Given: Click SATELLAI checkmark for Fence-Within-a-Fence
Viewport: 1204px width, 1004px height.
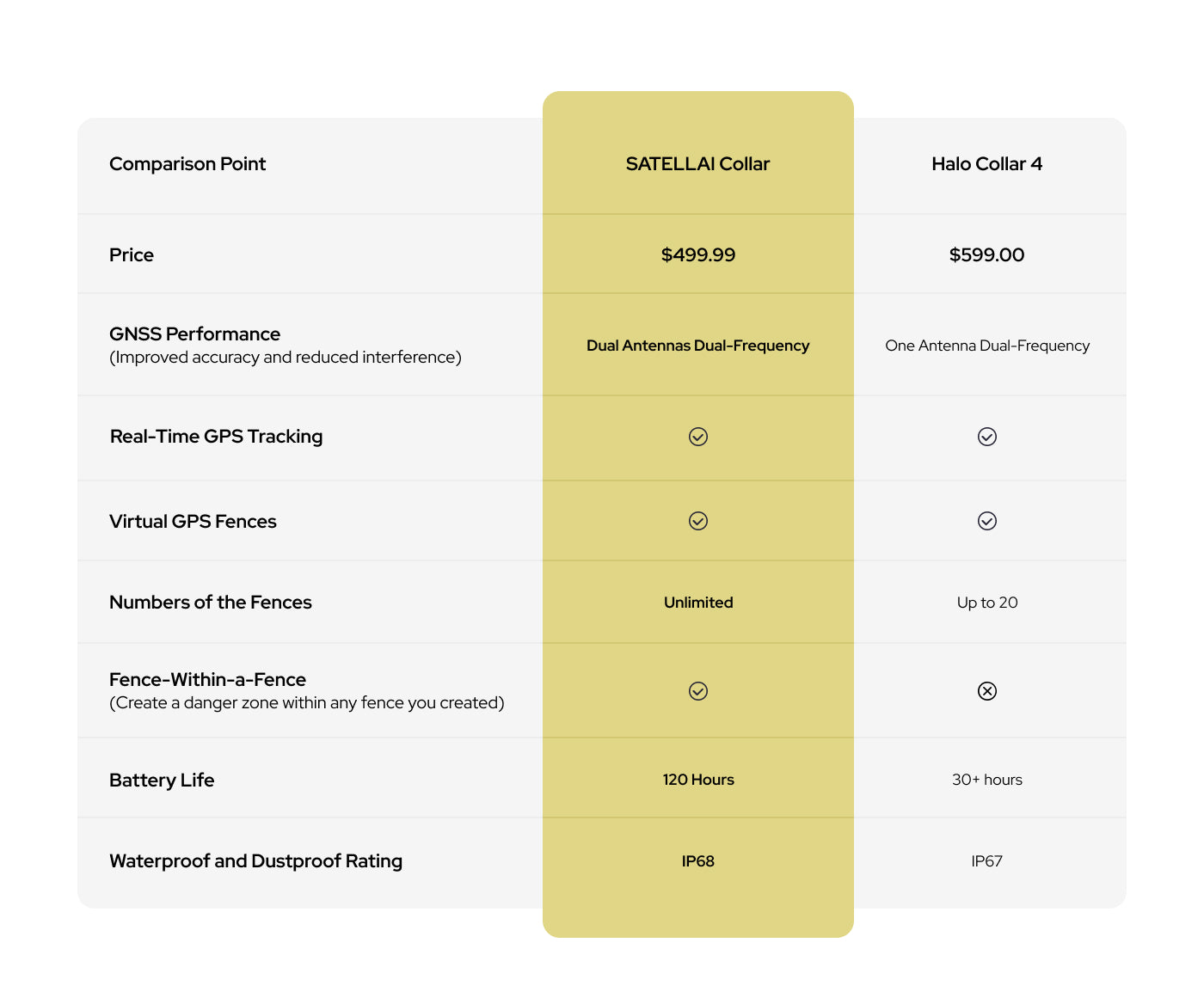Looking at the screenshot, I should click(x=698, y=691).
